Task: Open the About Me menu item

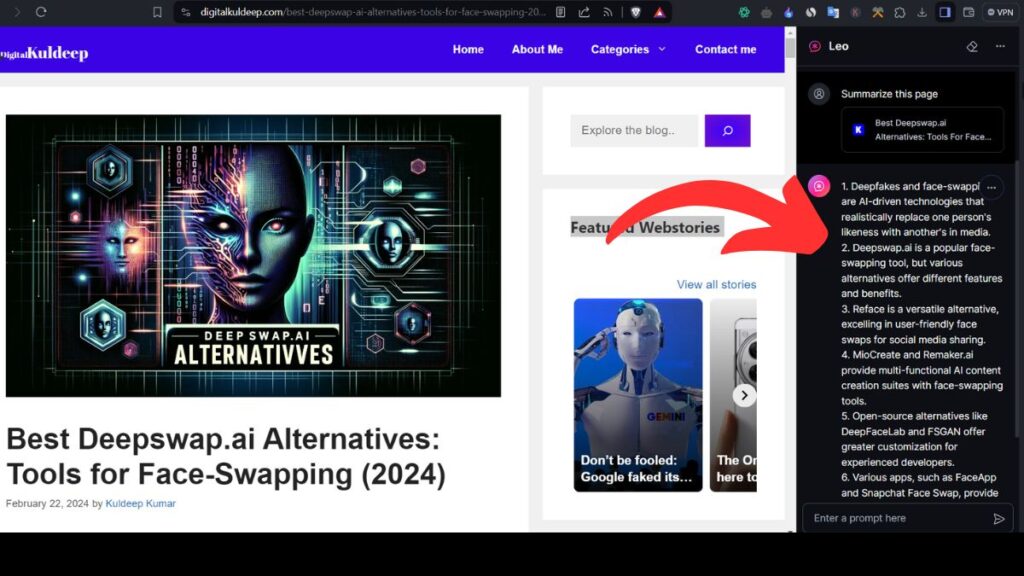Action: 537,49
